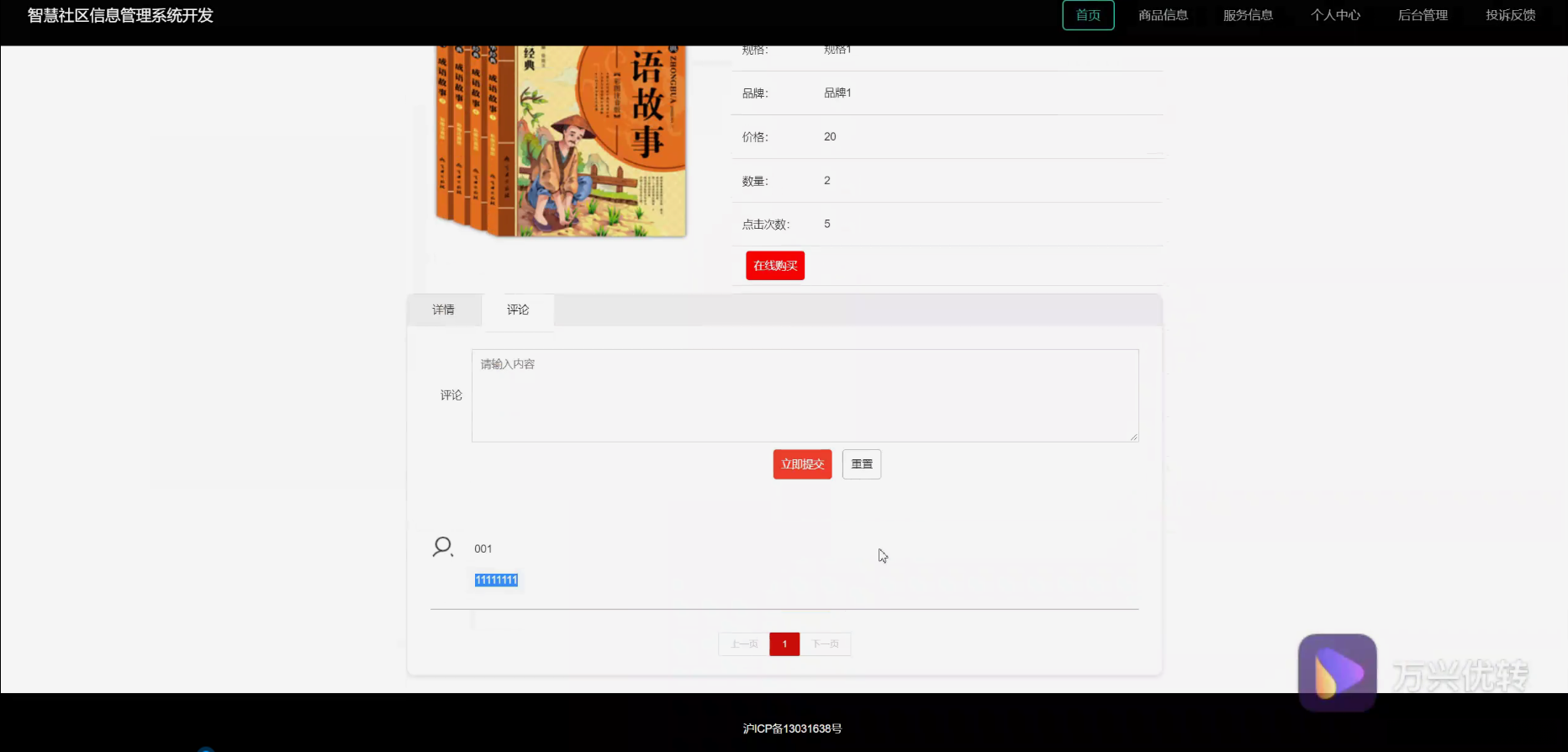The width and height of the screenshot is (1568, 752).
Task: Click the quantity value 2
Action: click(827, 180)
